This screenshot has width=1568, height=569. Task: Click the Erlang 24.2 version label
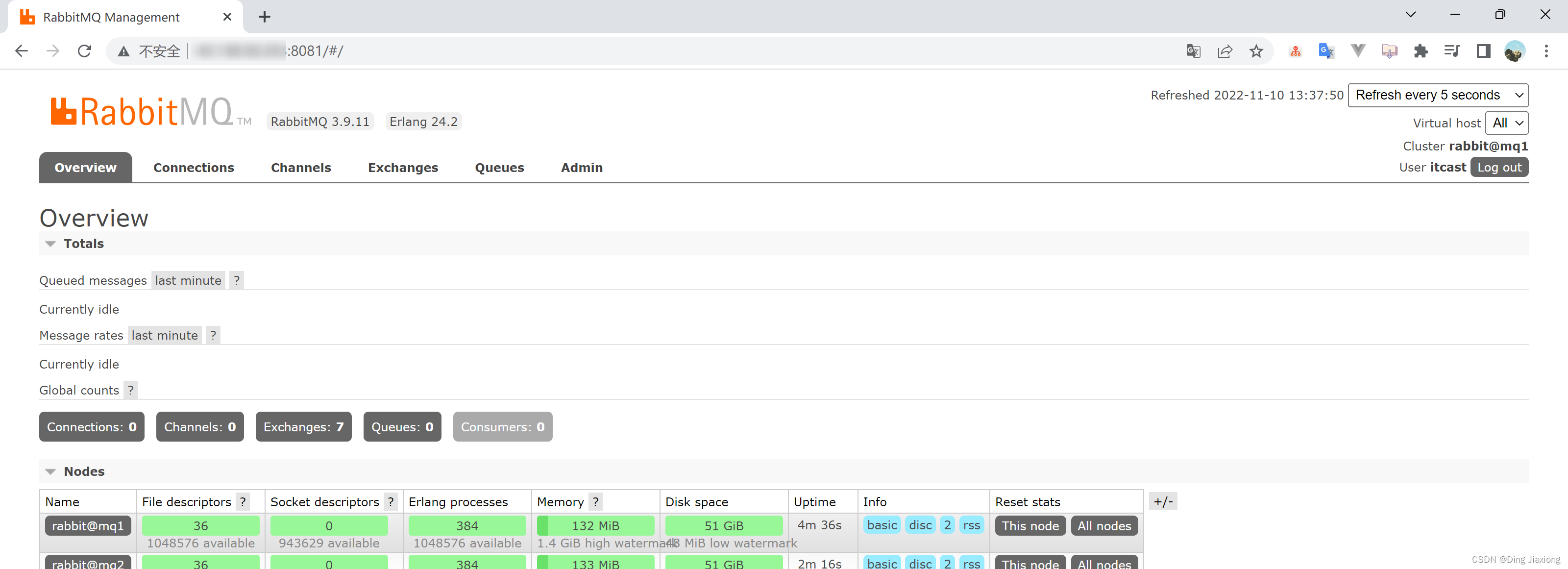pyautogui.click(x=424, y=122)
